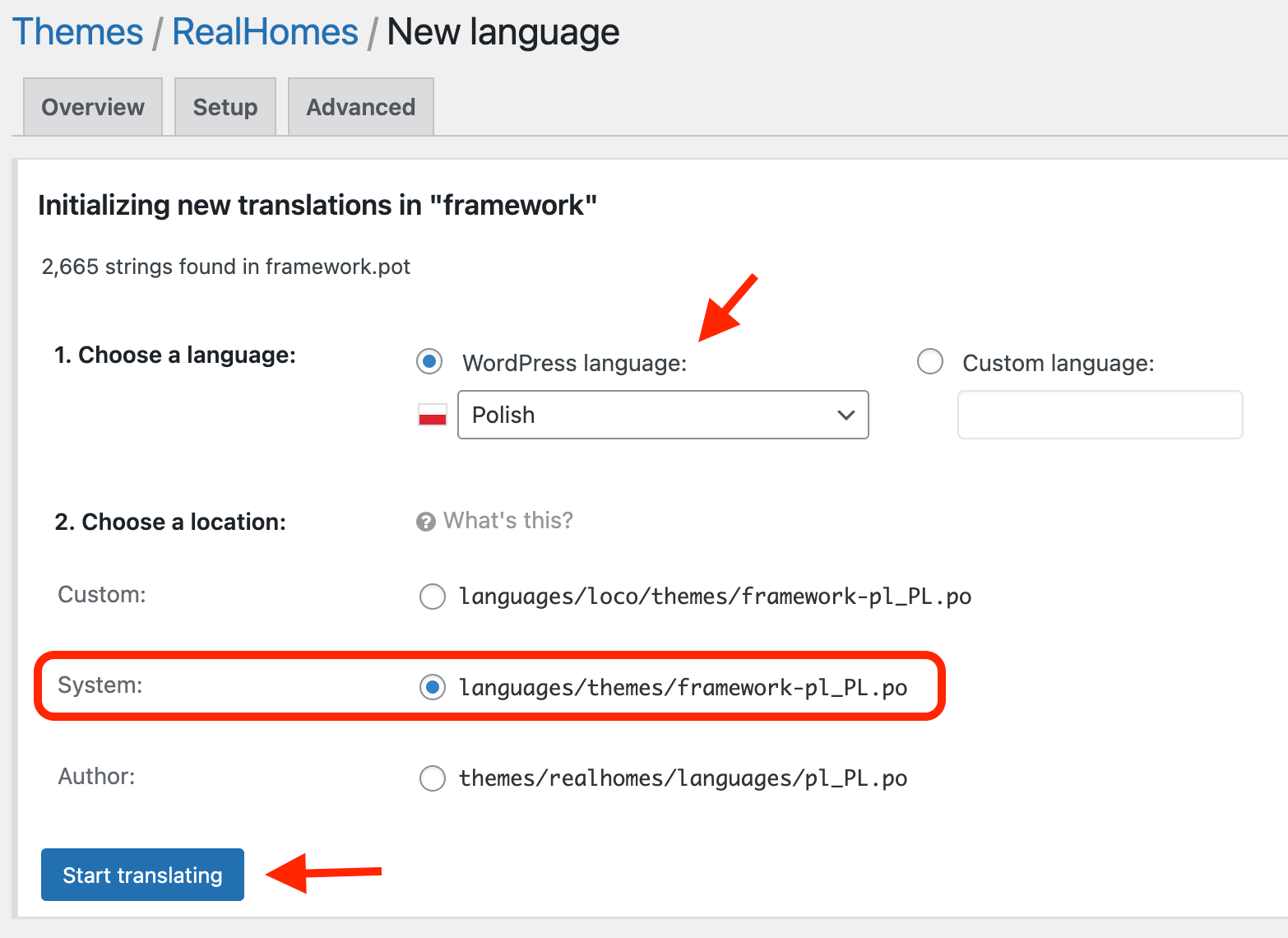Select the Custom language radio button
Image resolution: width=1288 pixels, height=938 pixels.
coord(930,361)
